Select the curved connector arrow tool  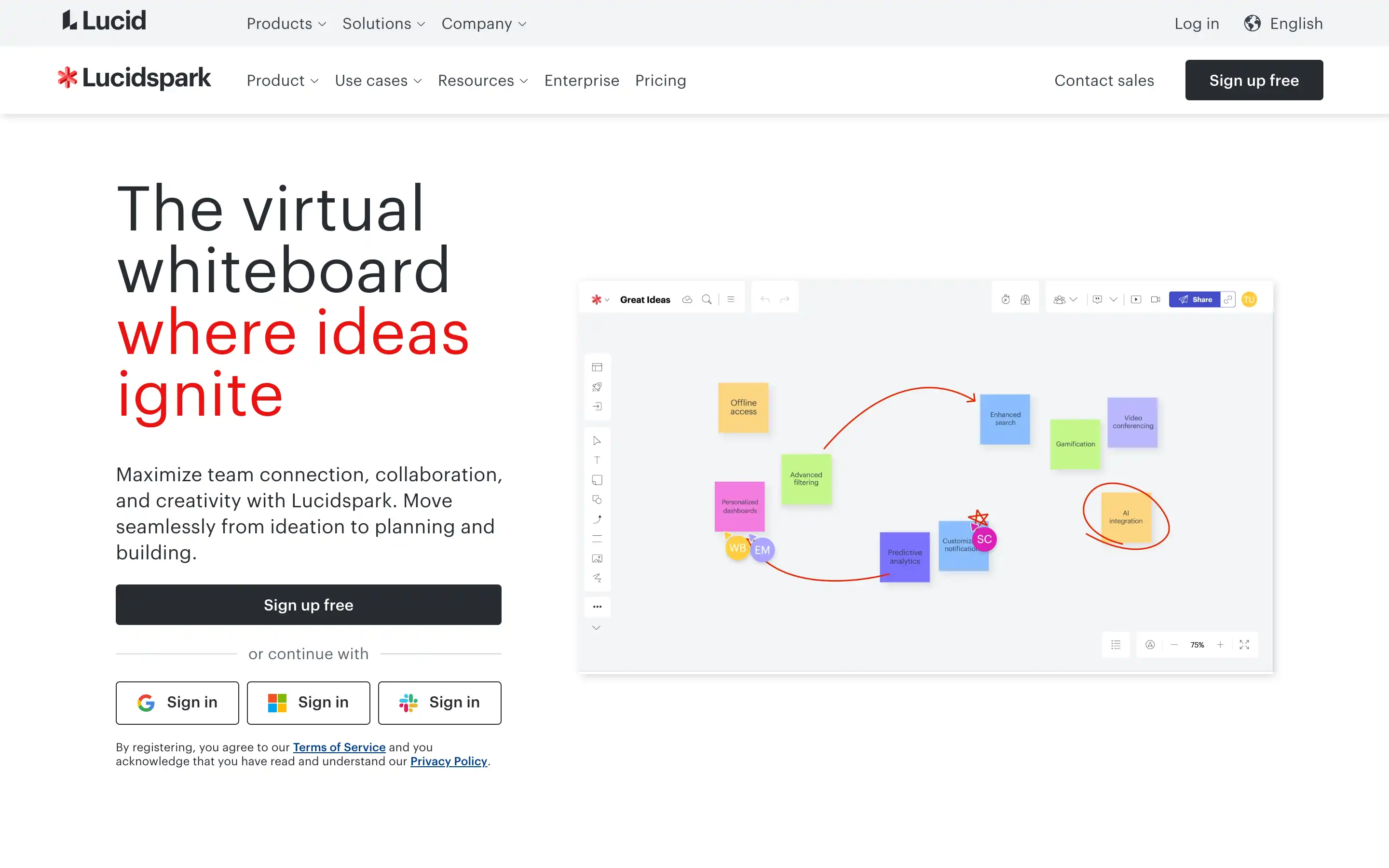(x=597, y=519)
